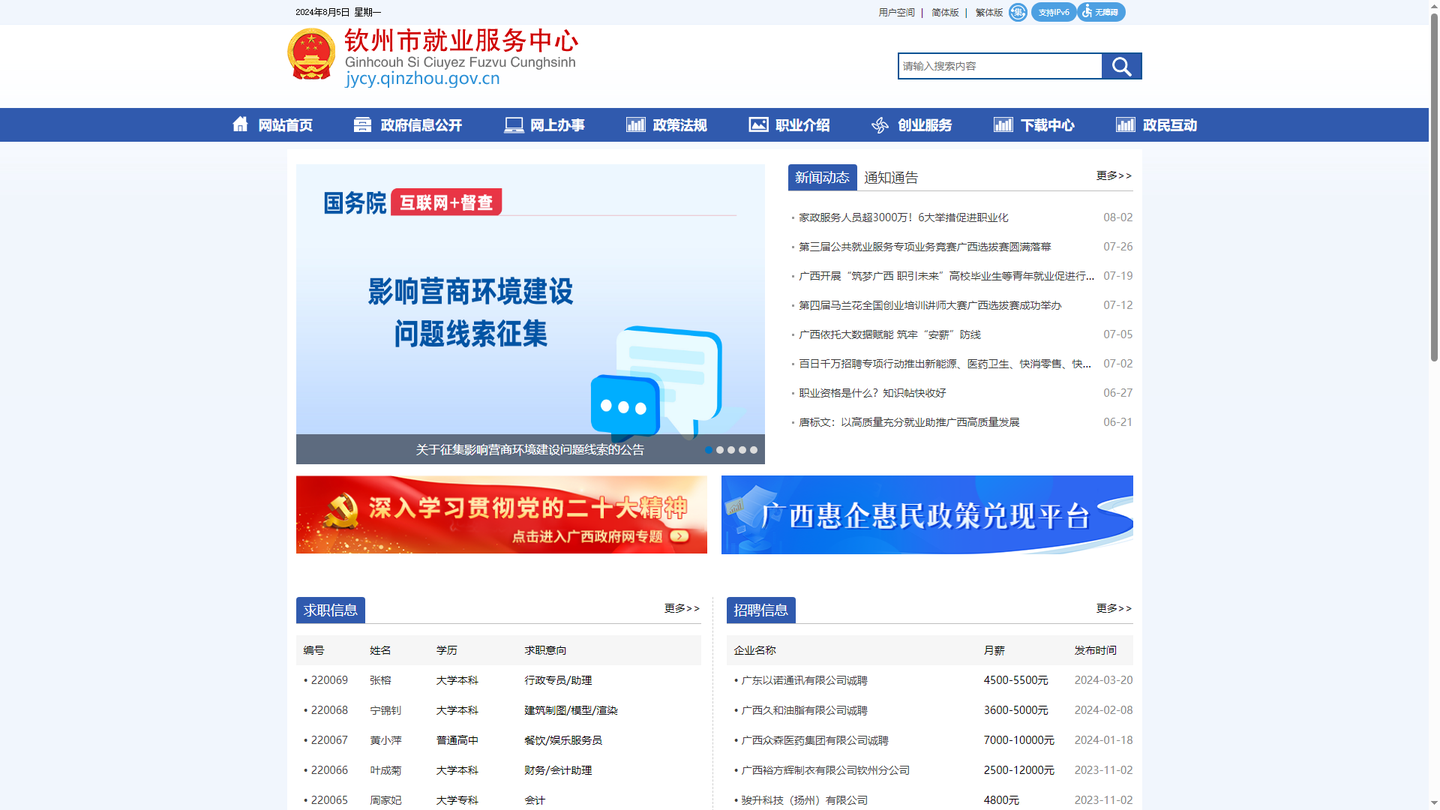Open 网站首页 menu item

285,125
